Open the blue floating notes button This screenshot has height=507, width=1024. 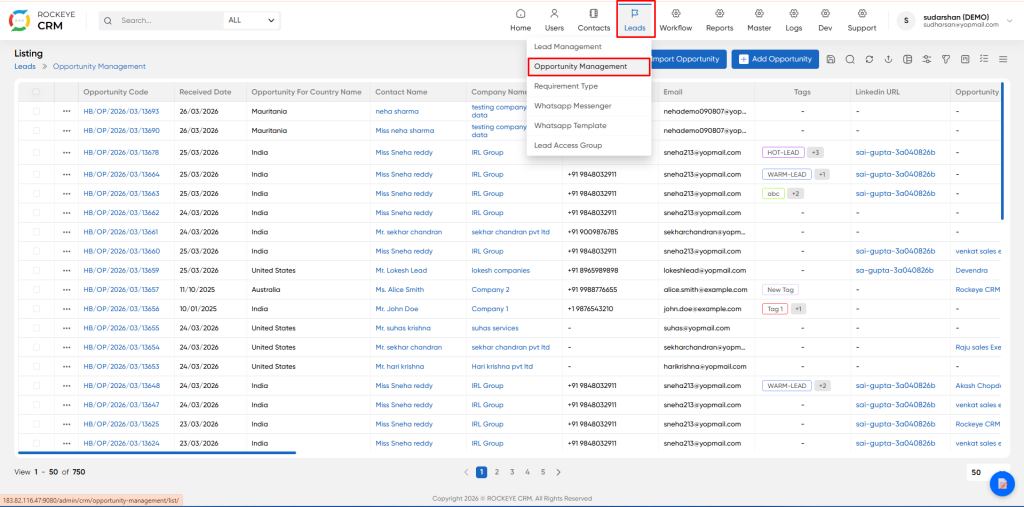pyautogui.click(x=1001, y=483)
